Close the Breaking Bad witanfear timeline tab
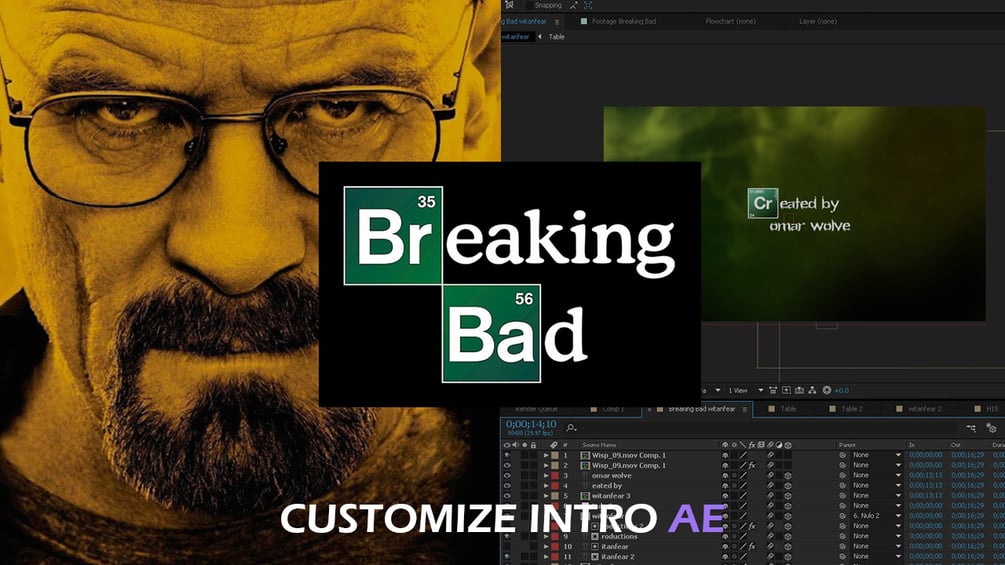1005x565 pixels. tap(649, 409)
